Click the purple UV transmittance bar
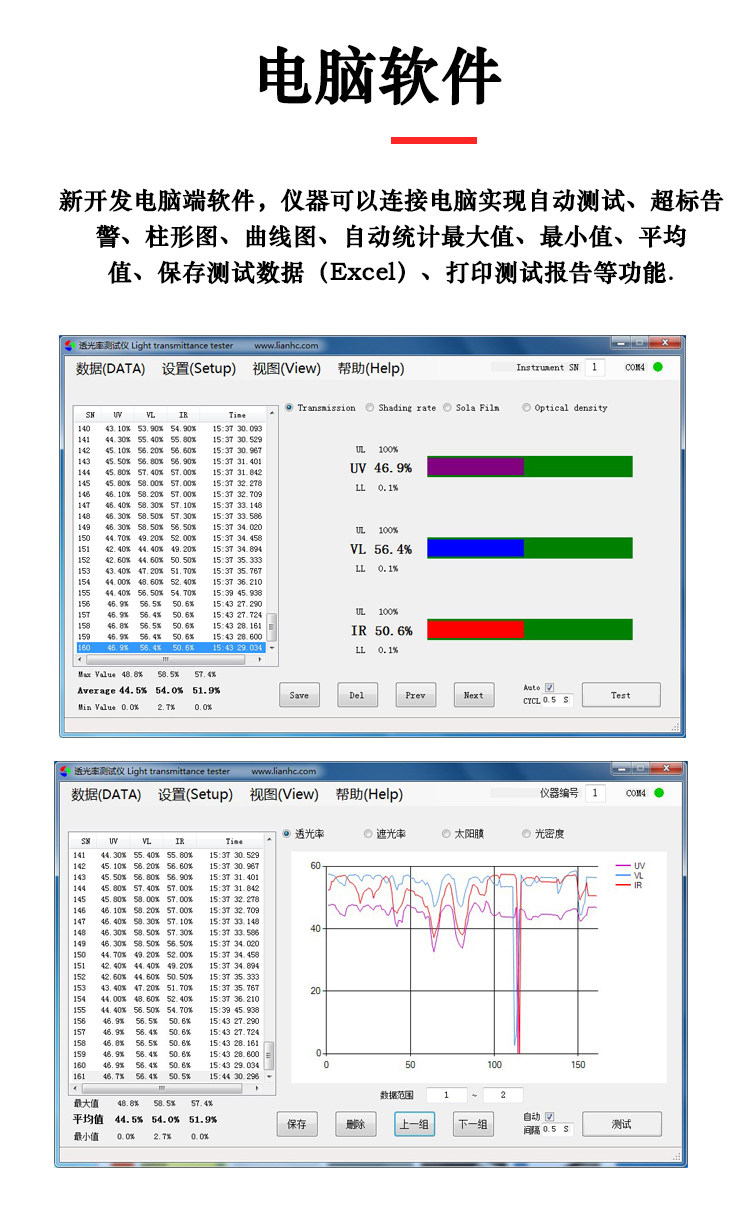 pyautogui.click(x=475, y=467)
